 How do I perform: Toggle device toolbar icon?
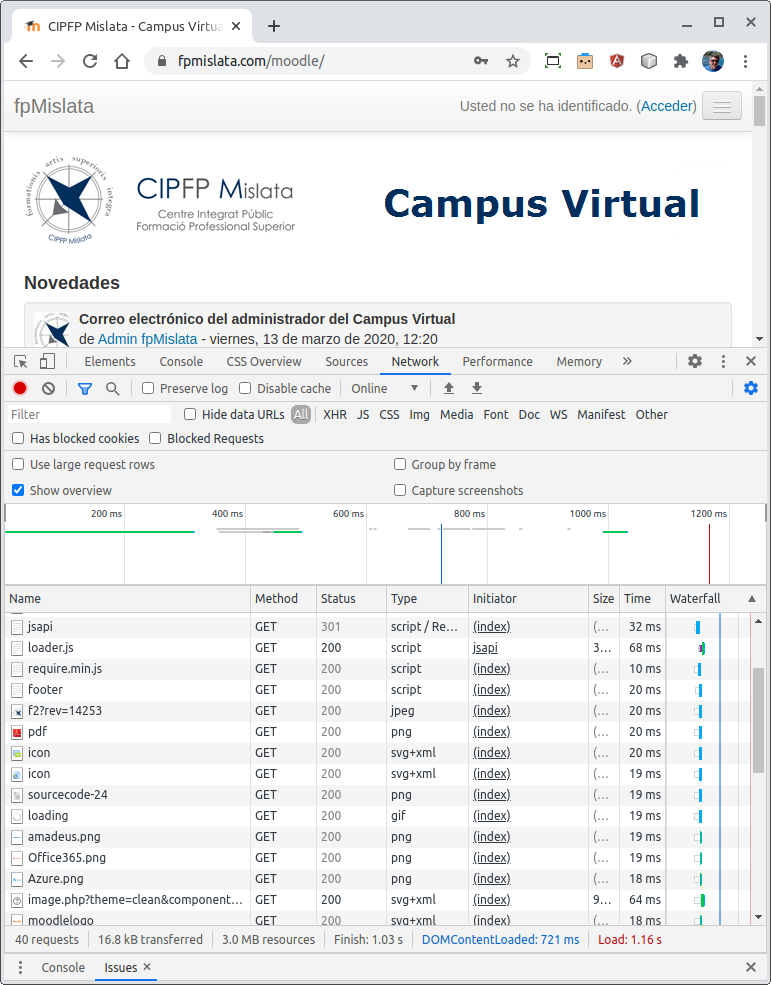click(x=47, y=361)
